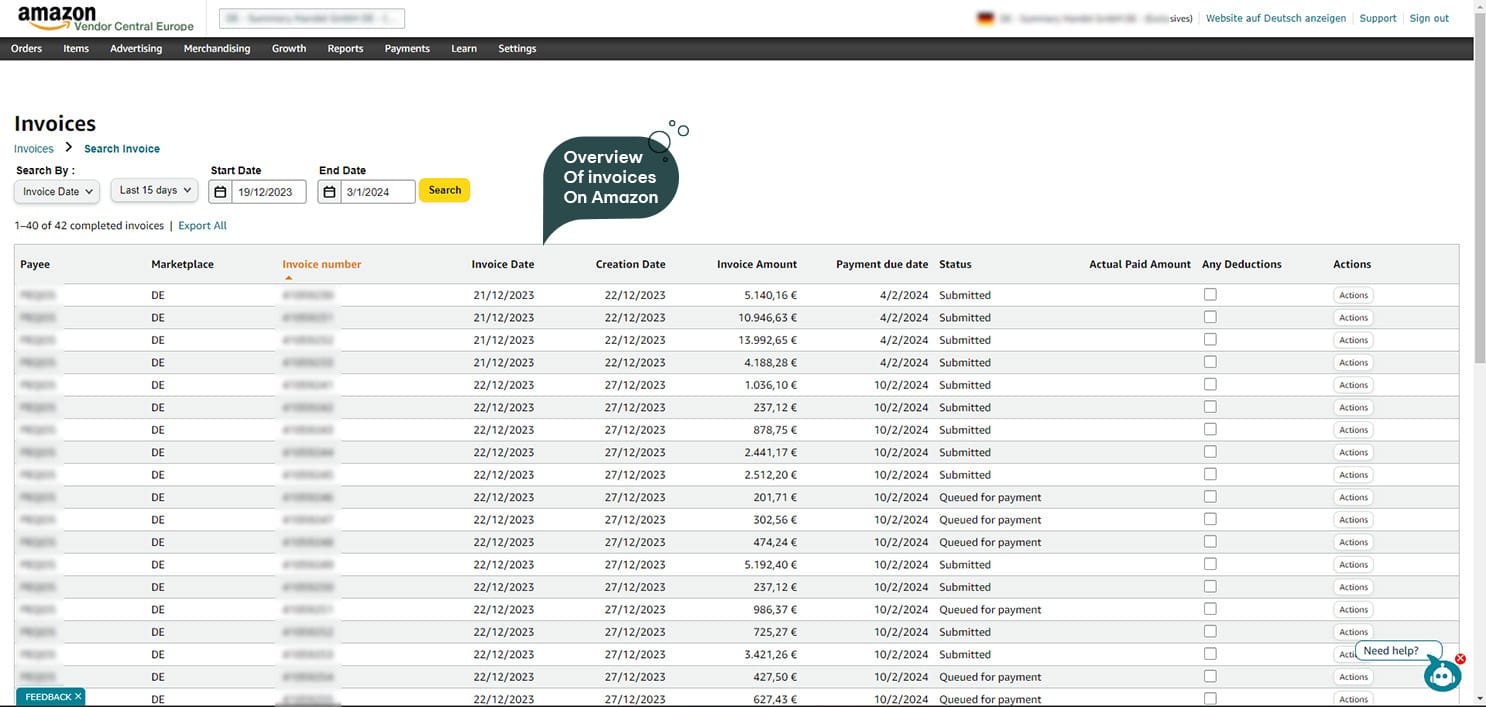Viewport: 1486px width, 707px height.
Task: Open the End Date calendar icon
Action: [329, 192]
